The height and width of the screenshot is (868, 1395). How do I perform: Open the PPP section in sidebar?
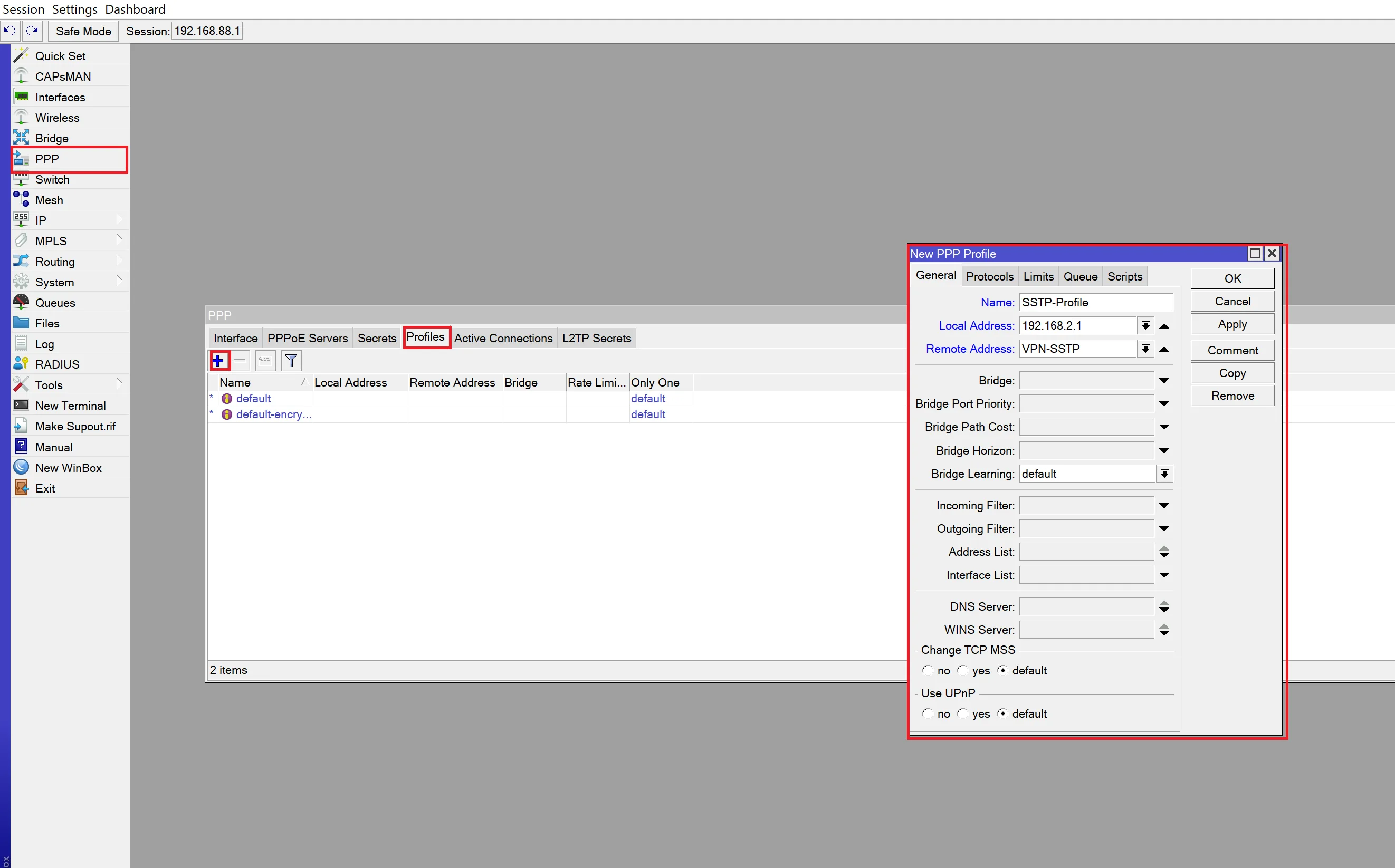(x=70, y=159)
